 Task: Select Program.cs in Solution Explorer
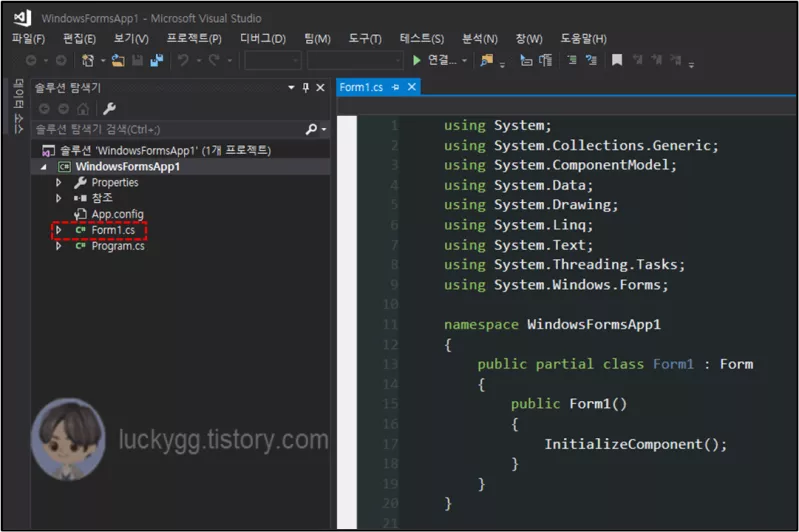click(118, 246)
